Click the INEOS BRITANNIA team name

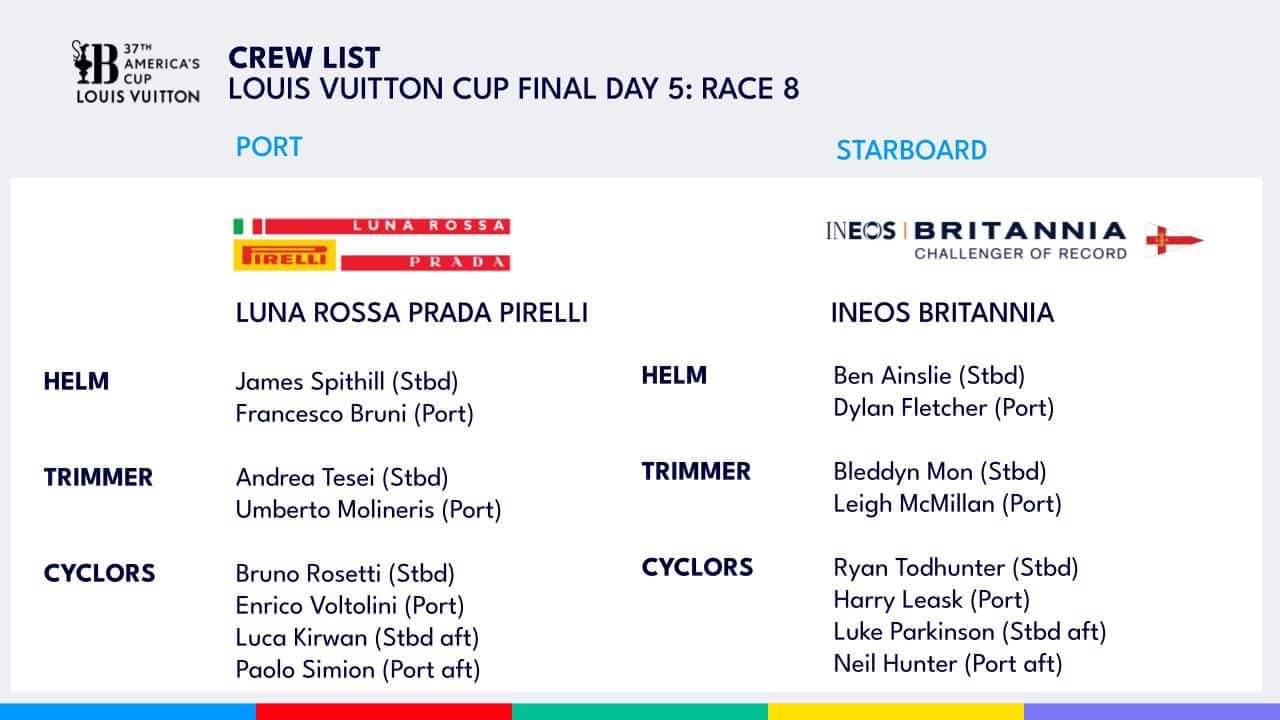click(942, 313)
